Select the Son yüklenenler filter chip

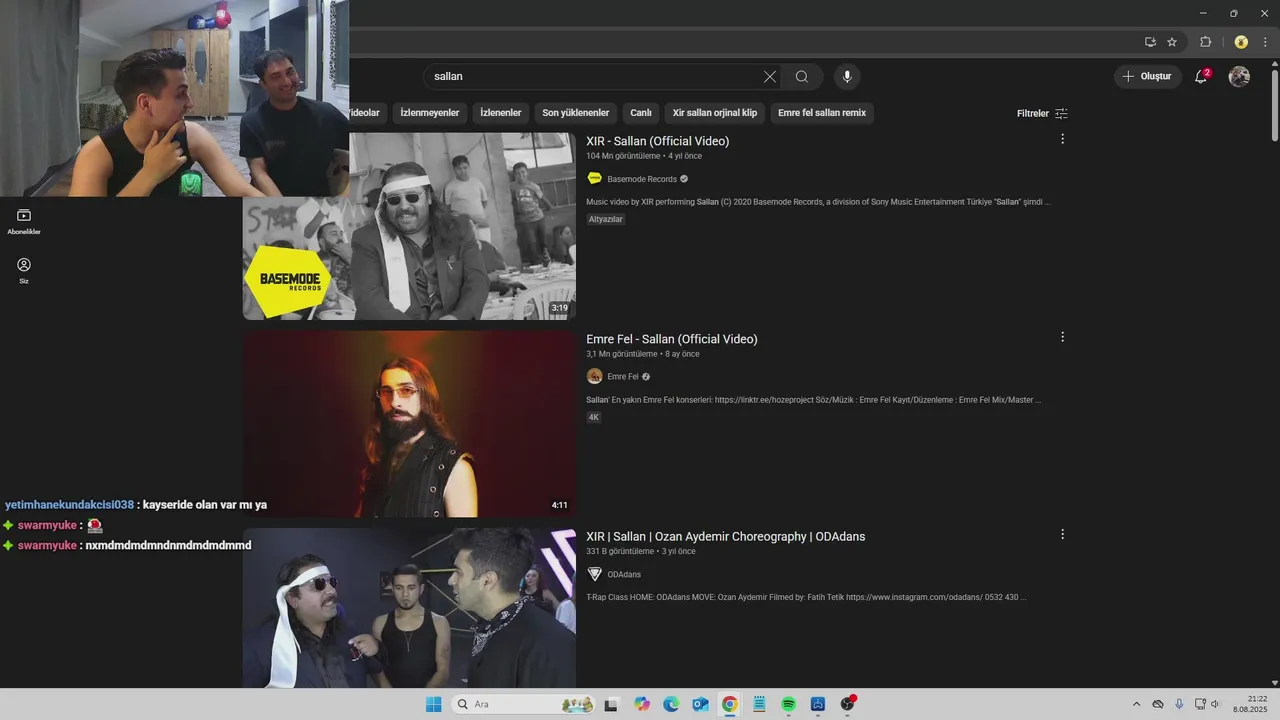(x=576, y=113)
